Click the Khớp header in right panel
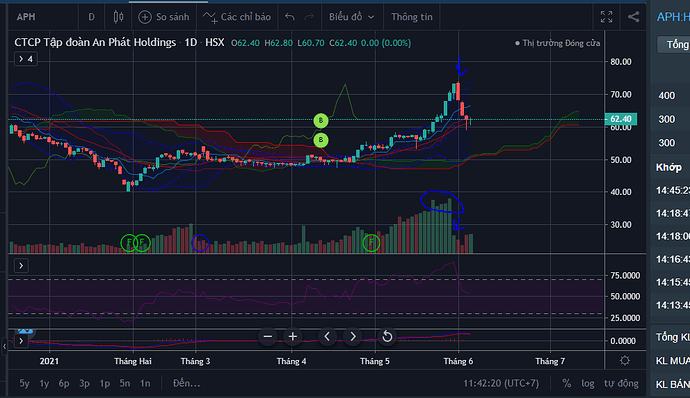 [x=669, y=167]
